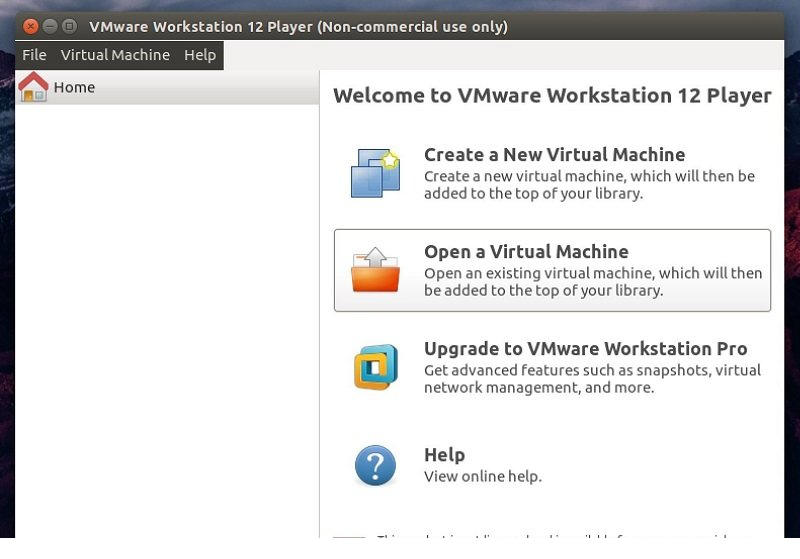Screen dimensions: 800x559
Task: Click 'Help' heading in welcome pane
Action: (444, 455)
